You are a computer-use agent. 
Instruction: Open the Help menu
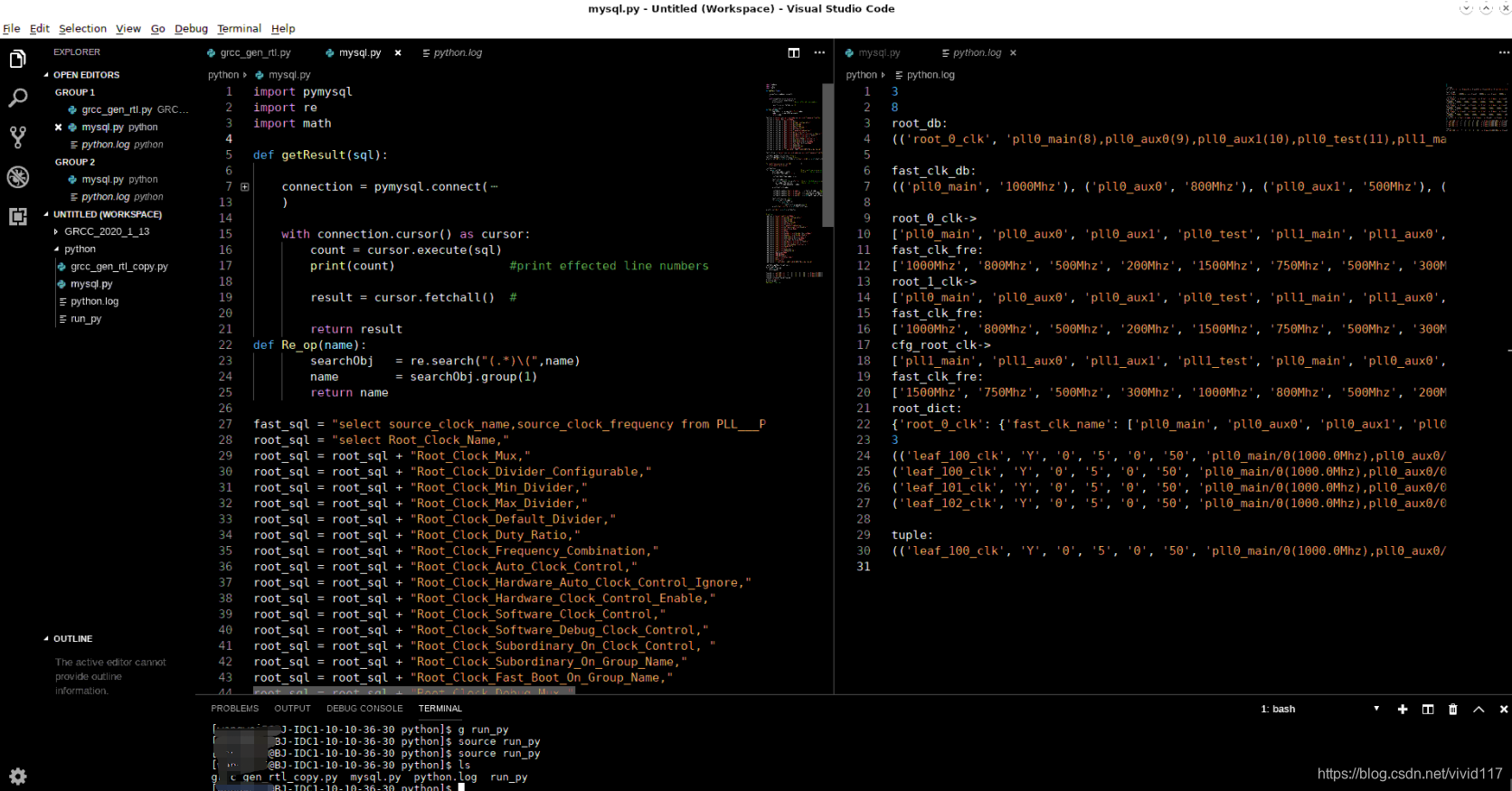(283, 28)
